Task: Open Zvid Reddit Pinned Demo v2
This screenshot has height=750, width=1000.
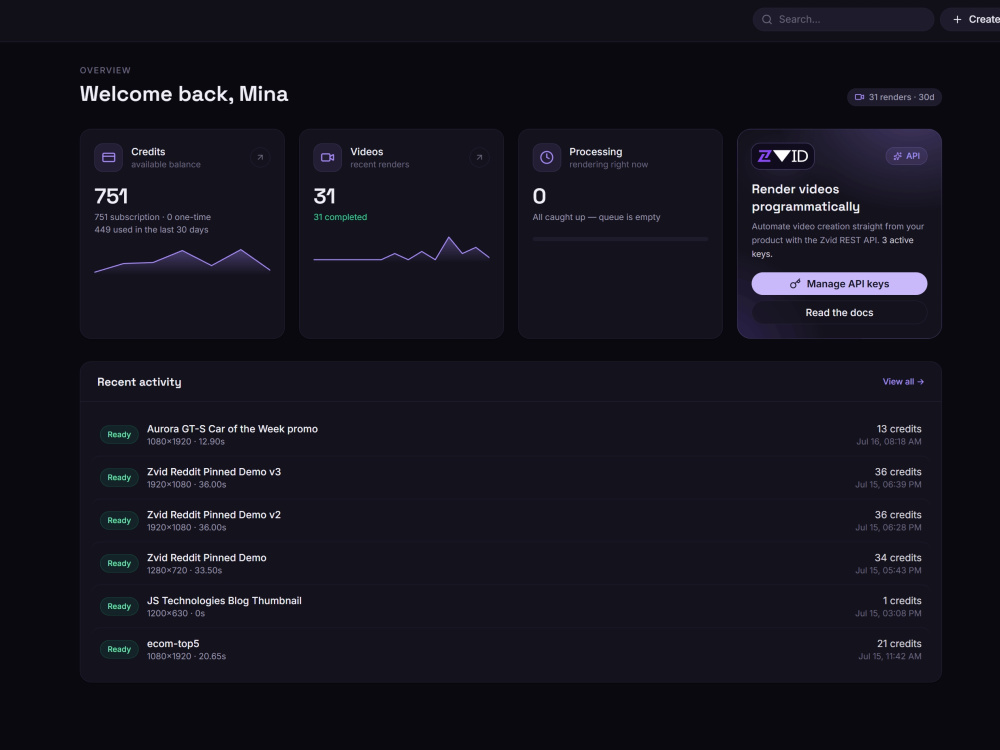Action: pyautogui.click(x=510, y=520)
